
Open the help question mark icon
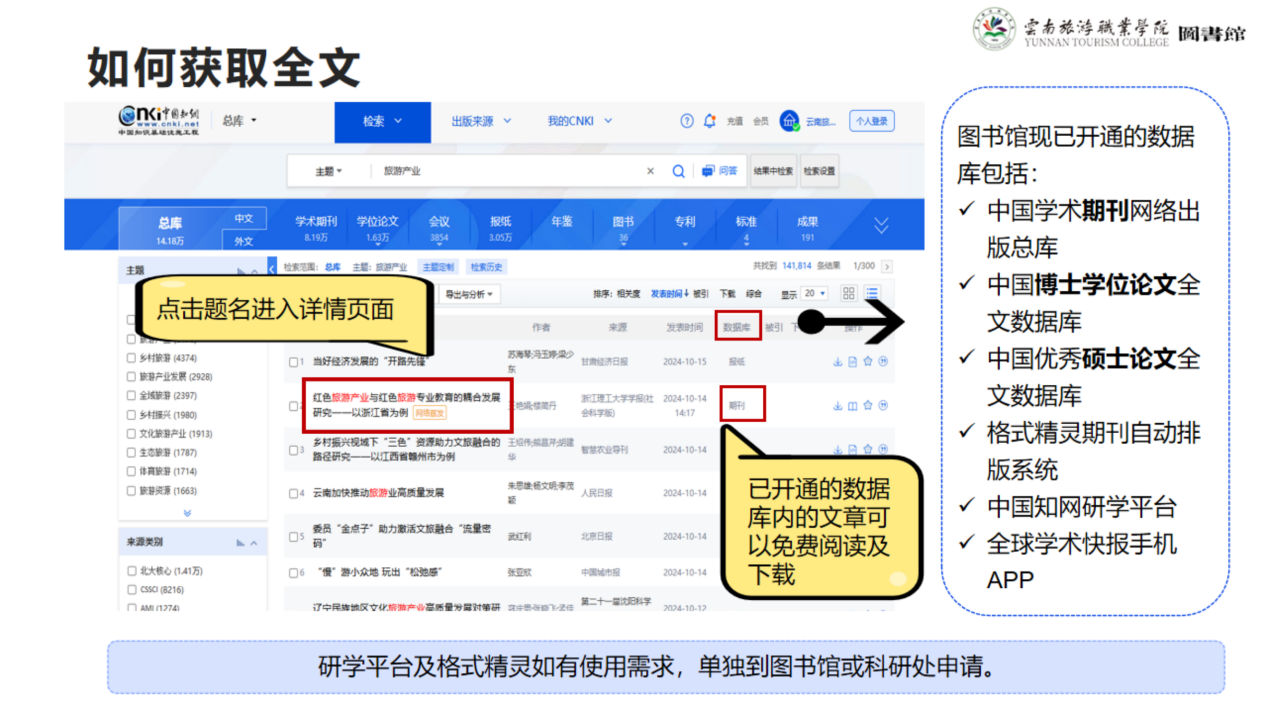(687, 121)
